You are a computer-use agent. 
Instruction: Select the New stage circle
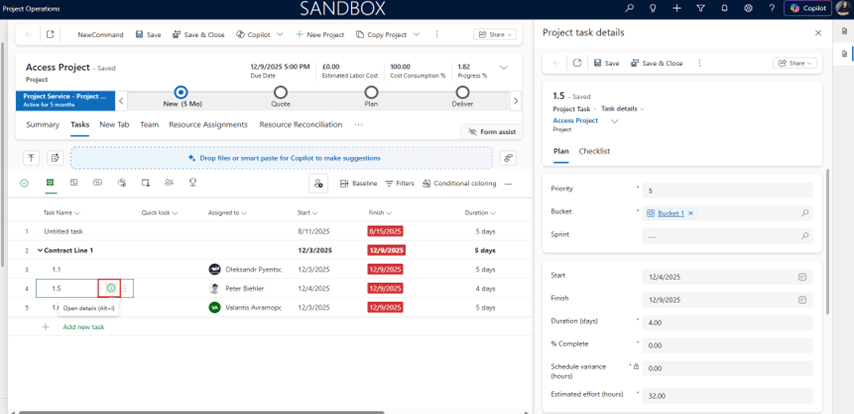181,92
